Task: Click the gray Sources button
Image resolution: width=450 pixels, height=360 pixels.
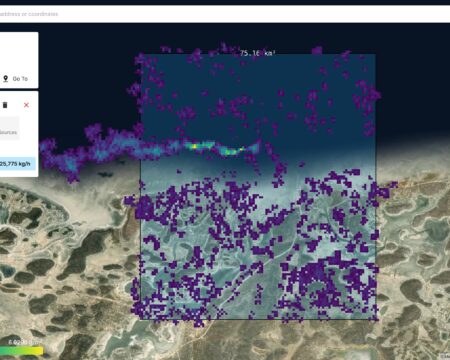Action: point(9,128)
